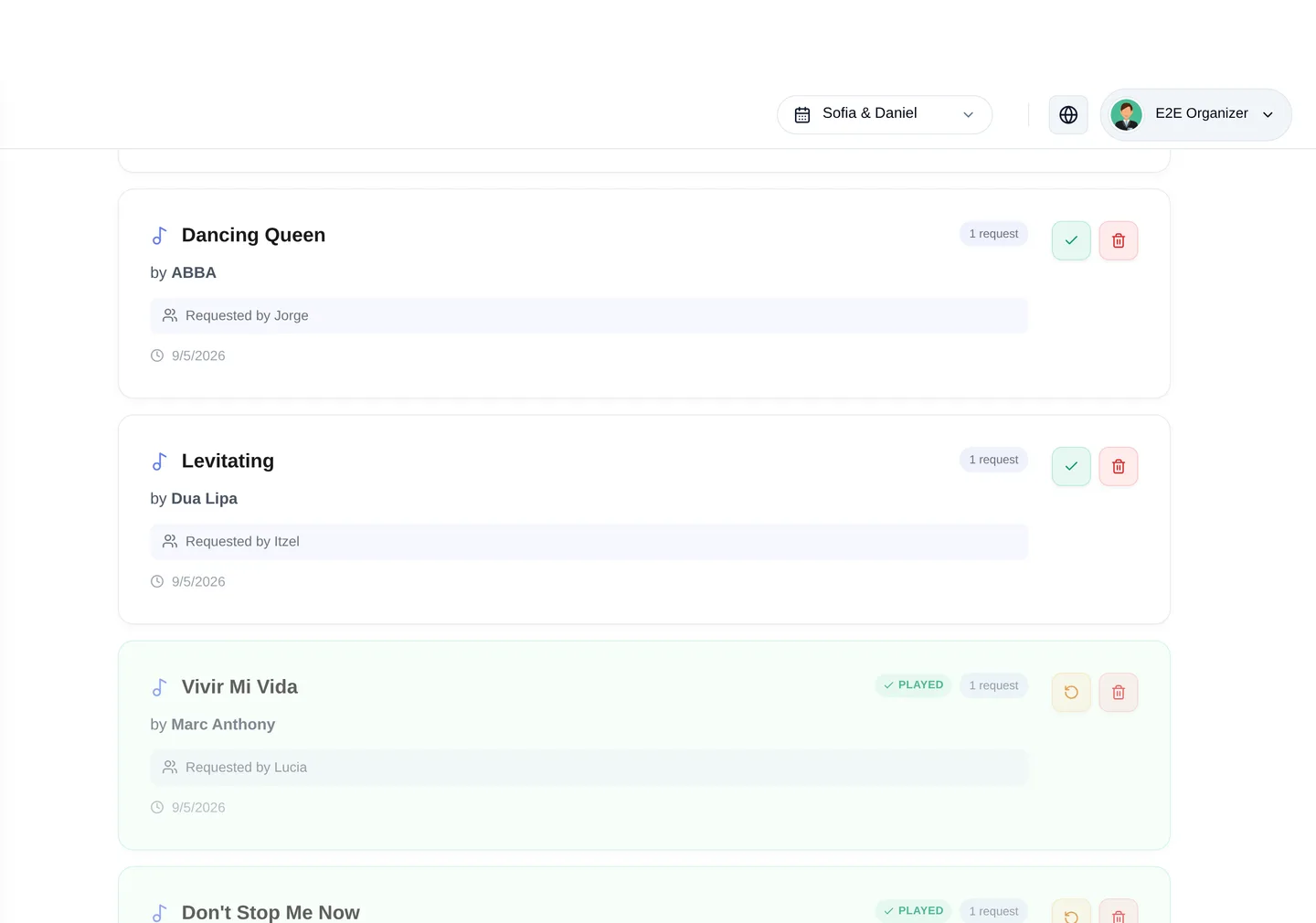
Task: Click the Requested by Lucia row
Action: tap(589, 767)
